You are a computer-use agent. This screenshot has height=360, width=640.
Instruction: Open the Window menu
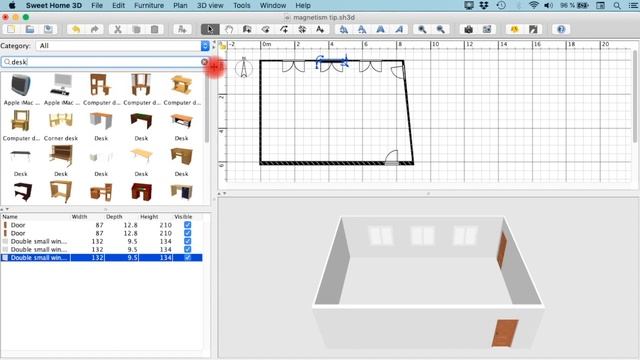[273, 5]
